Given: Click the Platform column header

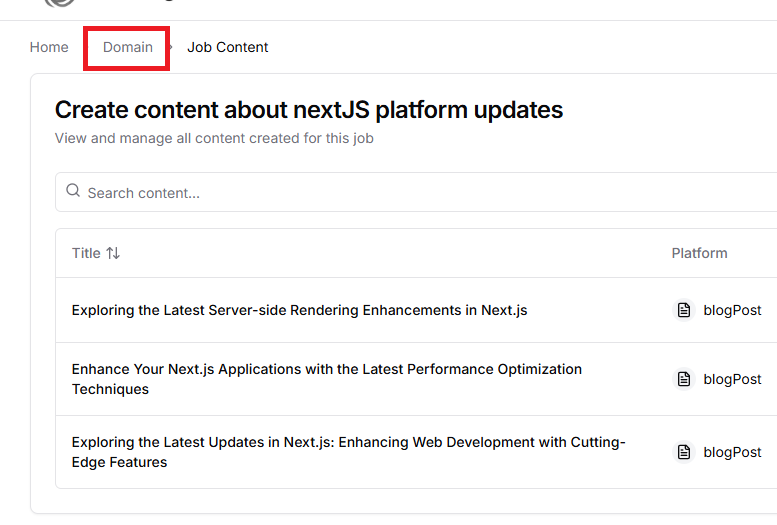Looking at the screenshot, I should pyautogui.click(x=699, y=253).
